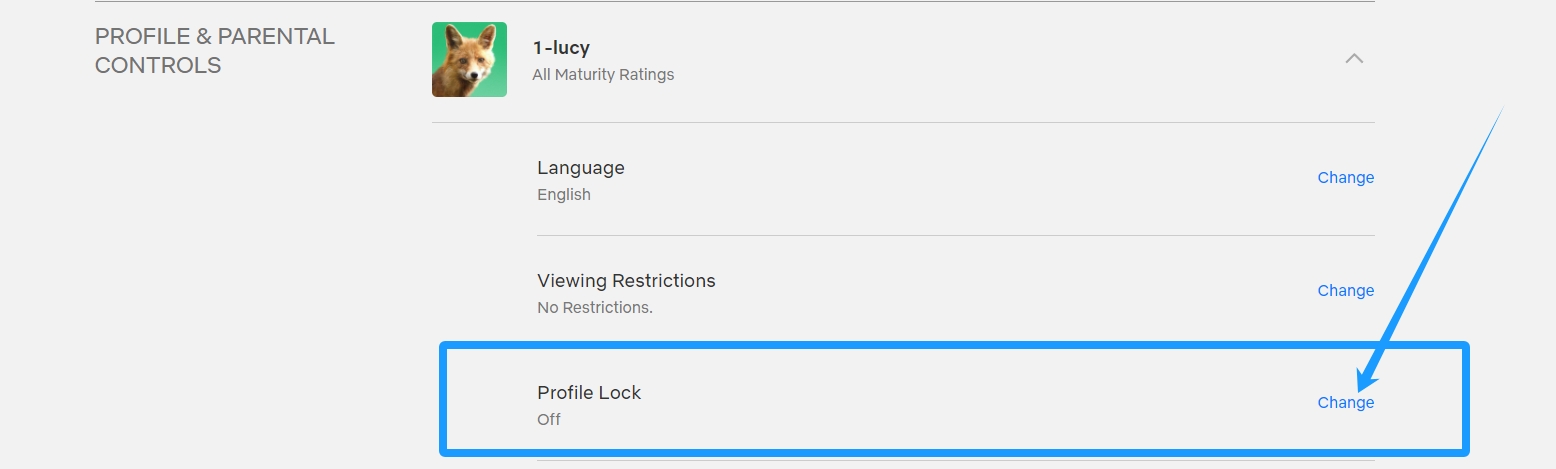This screenshot has height=469, width=1556.
Task: Click the word Restrictions in Viewing Restrictions
Action: [x=664, y=281]
